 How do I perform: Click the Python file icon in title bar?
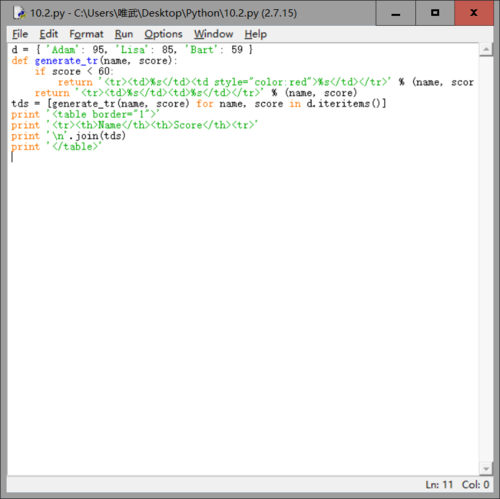tap(19, 13)
